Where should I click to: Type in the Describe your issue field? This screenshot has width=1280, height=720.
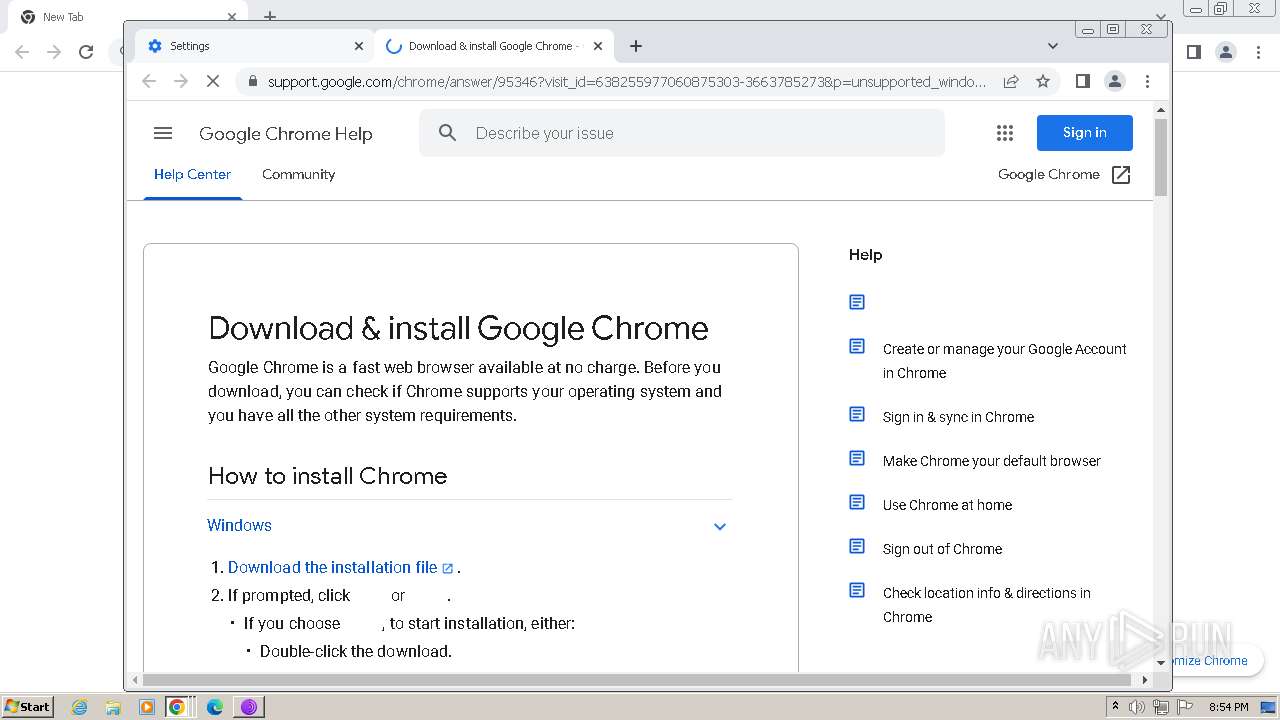(682, 133)
